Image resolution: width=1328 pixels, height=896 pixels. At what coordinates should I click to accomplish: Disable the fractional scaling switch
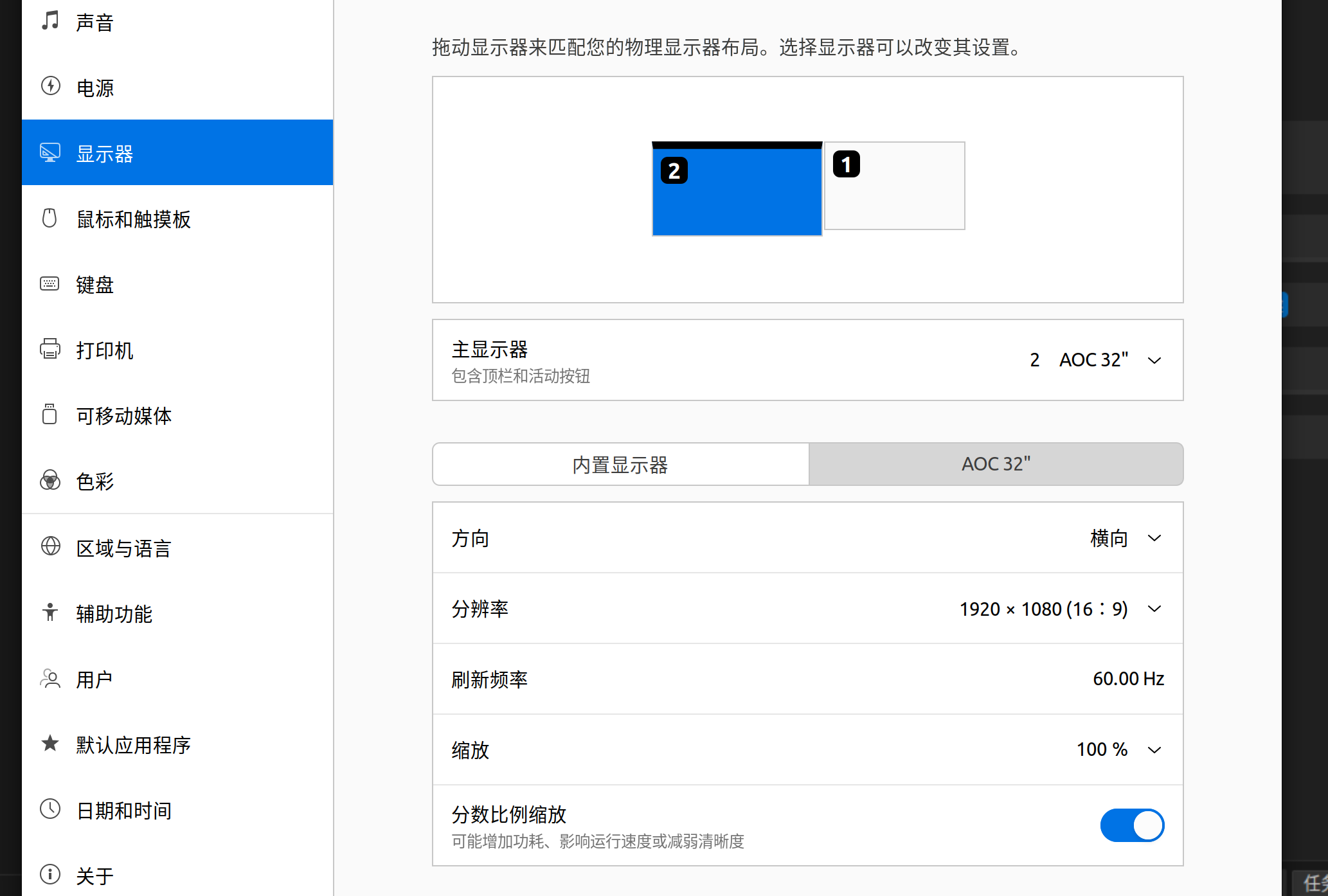point(1131,825)
